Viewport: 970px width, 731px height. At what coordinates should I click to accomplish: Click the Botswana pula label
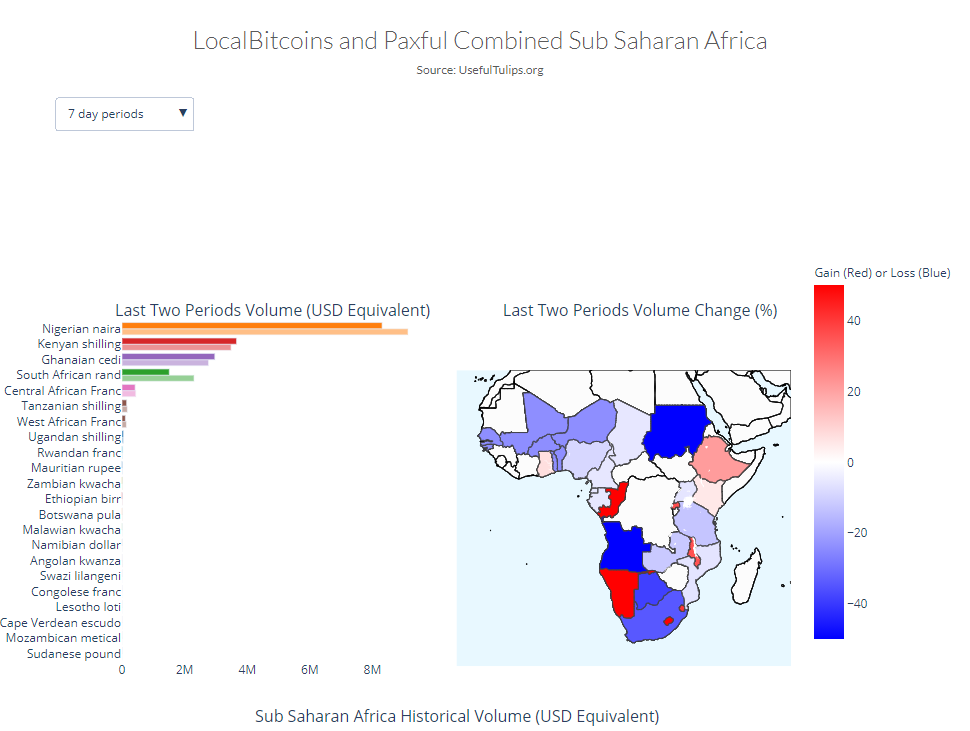80,515
